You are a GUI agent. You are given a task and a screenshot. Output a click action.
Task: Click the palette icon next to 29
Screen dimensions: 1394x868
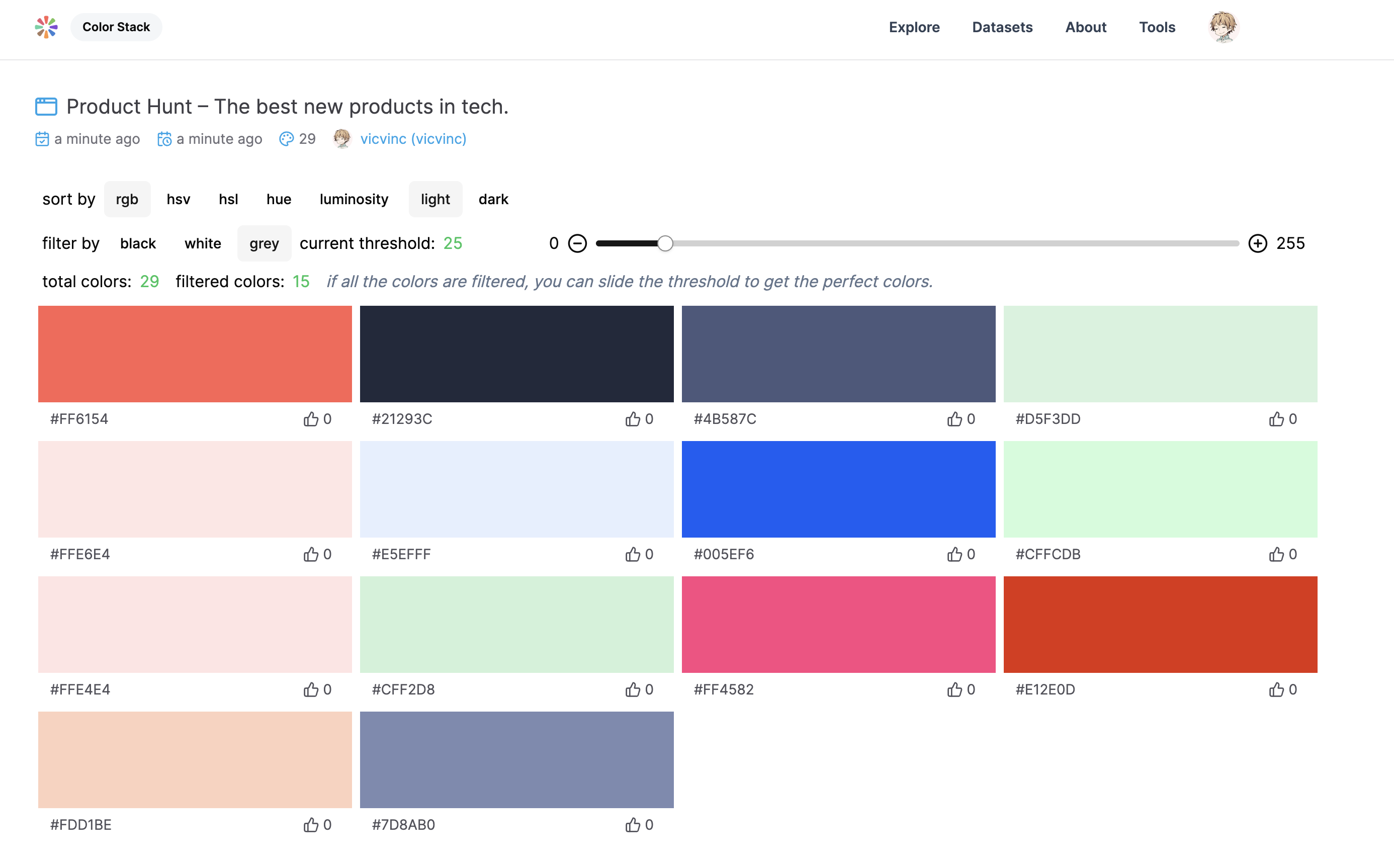(286, 139)
